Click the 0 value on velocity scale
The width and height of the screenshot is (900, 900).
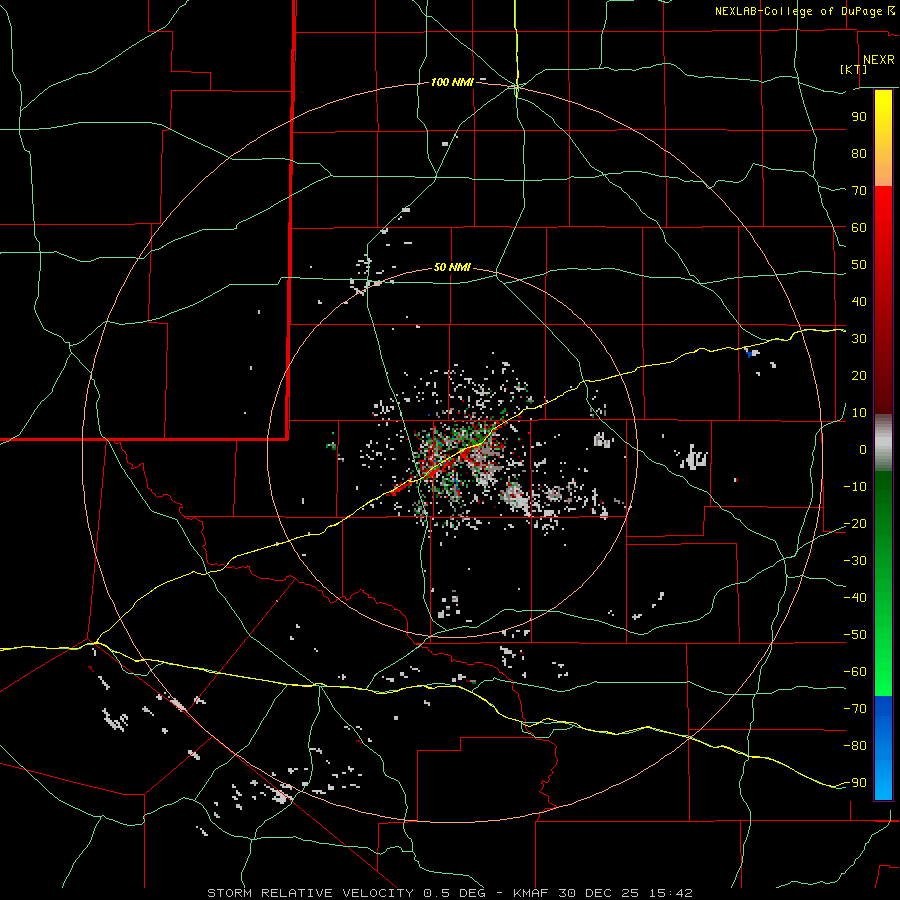(863, 450)
